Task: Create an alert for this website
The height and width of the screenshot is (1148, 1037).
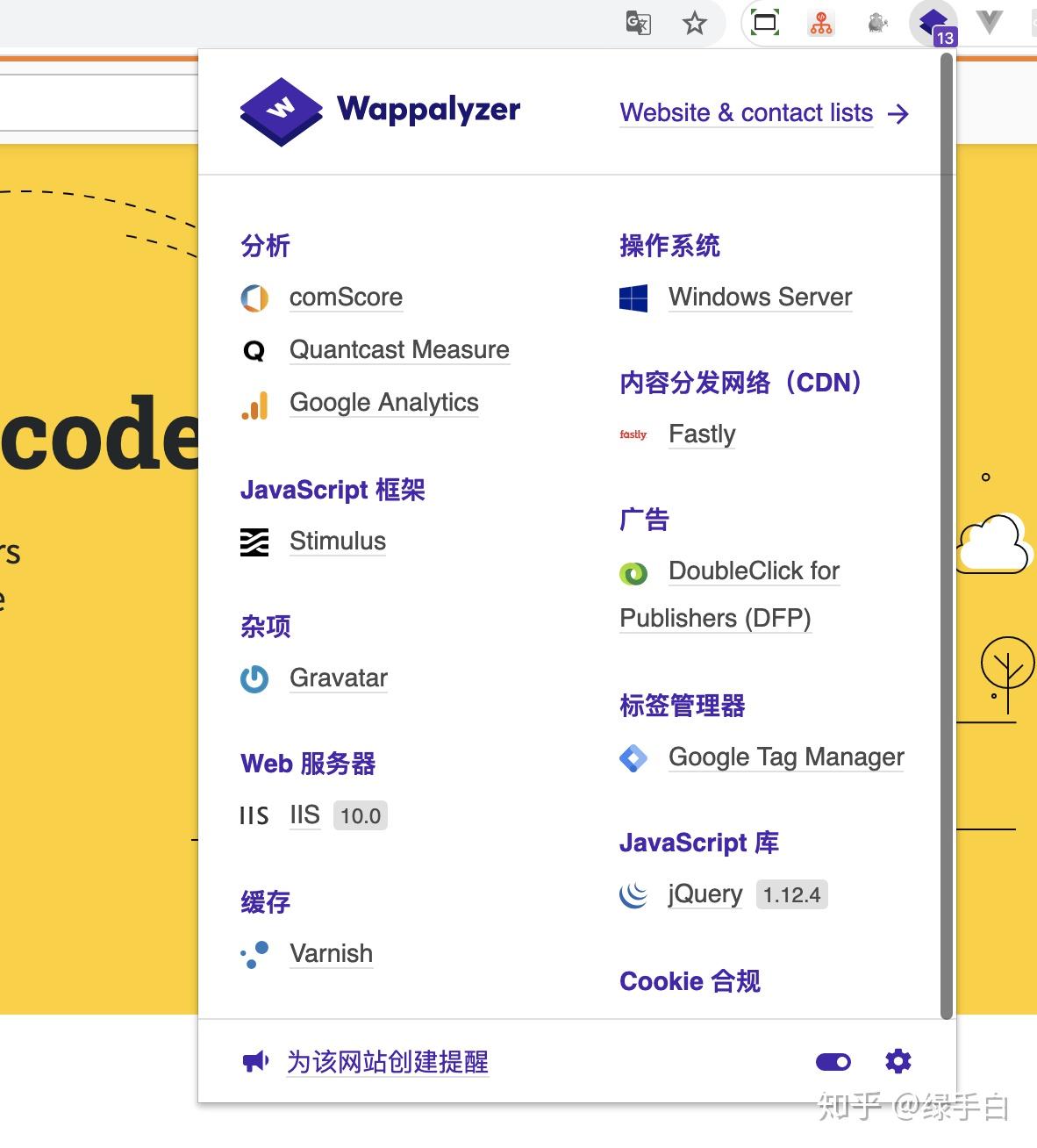Action: coord(387,1063)
